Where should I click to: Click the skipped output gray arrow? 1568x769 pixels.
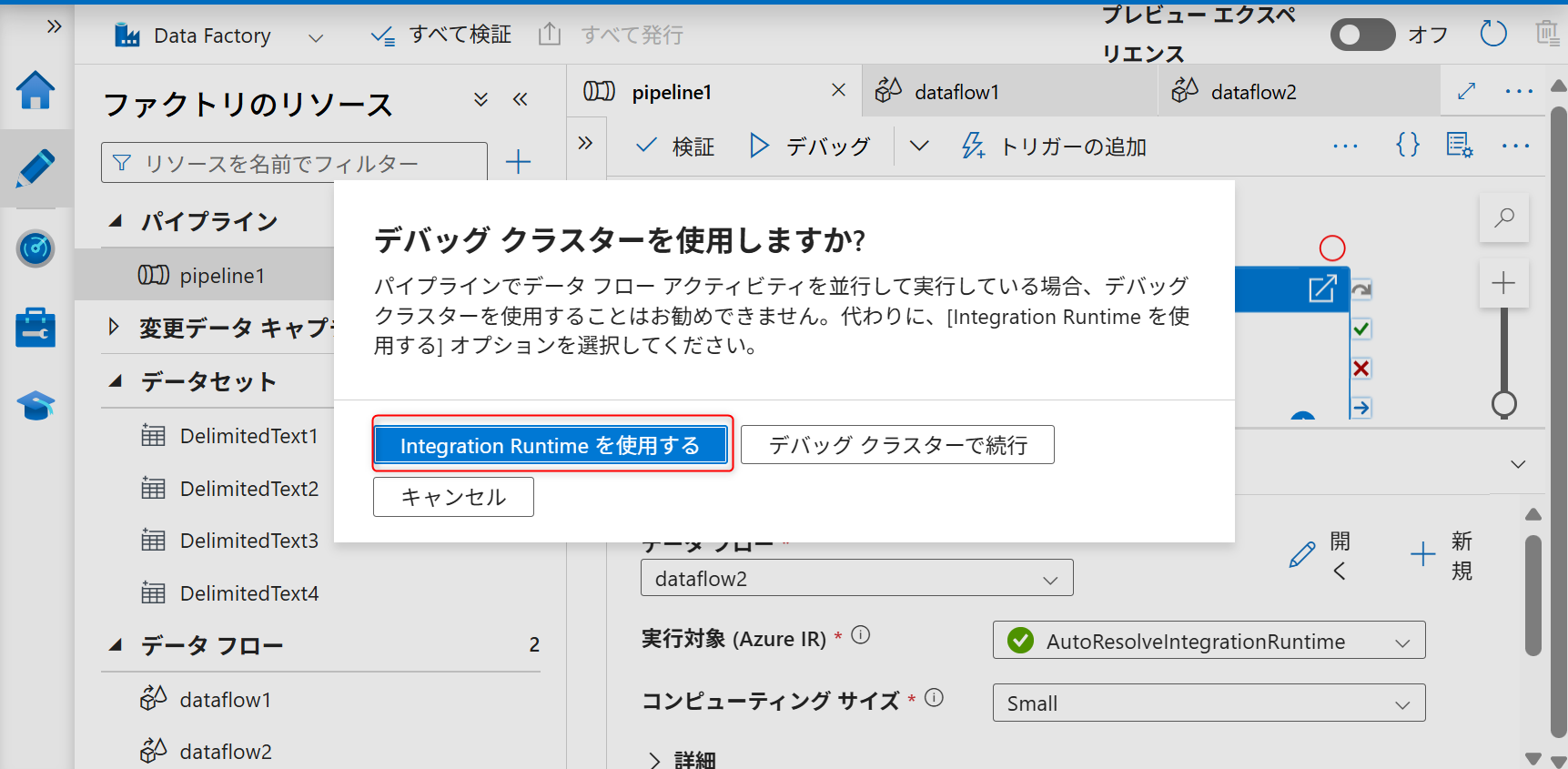[x=1361, y=289]
